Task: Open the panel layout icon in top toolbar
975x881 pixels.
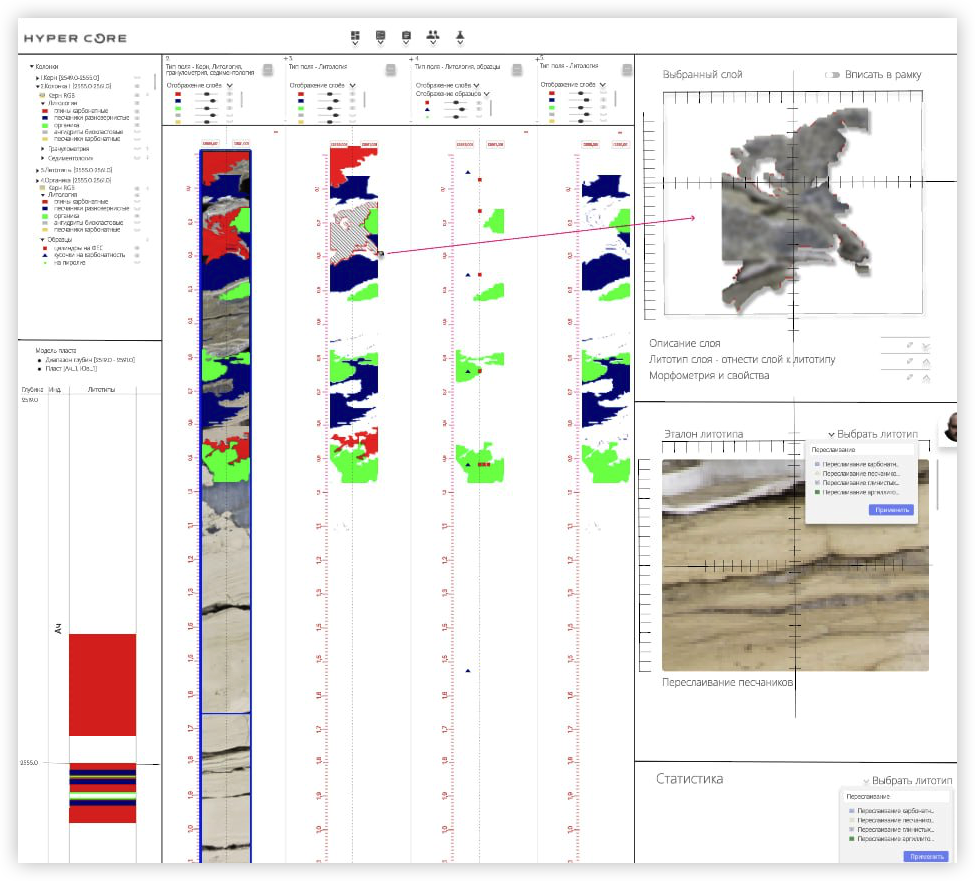Action: click(381, 36)
